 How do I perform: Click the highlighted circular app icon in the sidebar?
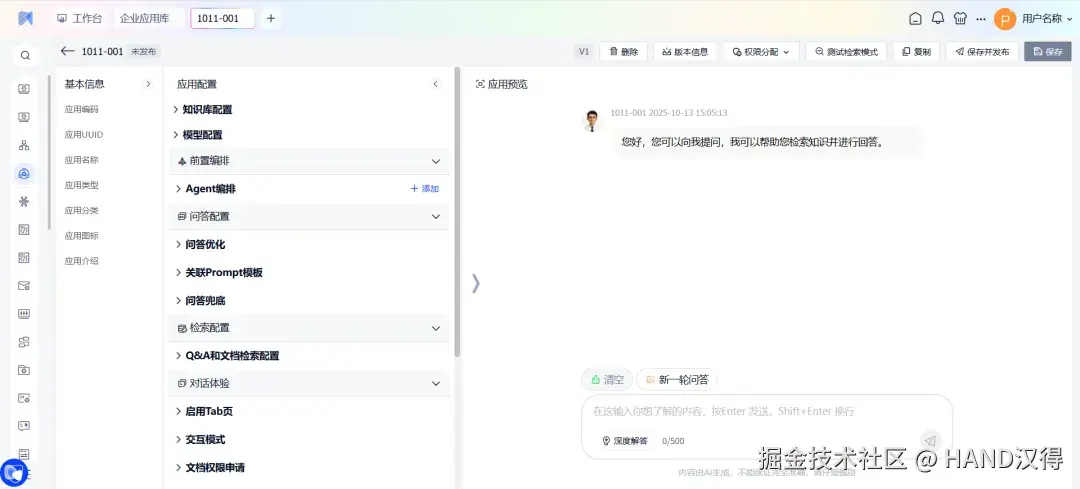tap(24, 174)
